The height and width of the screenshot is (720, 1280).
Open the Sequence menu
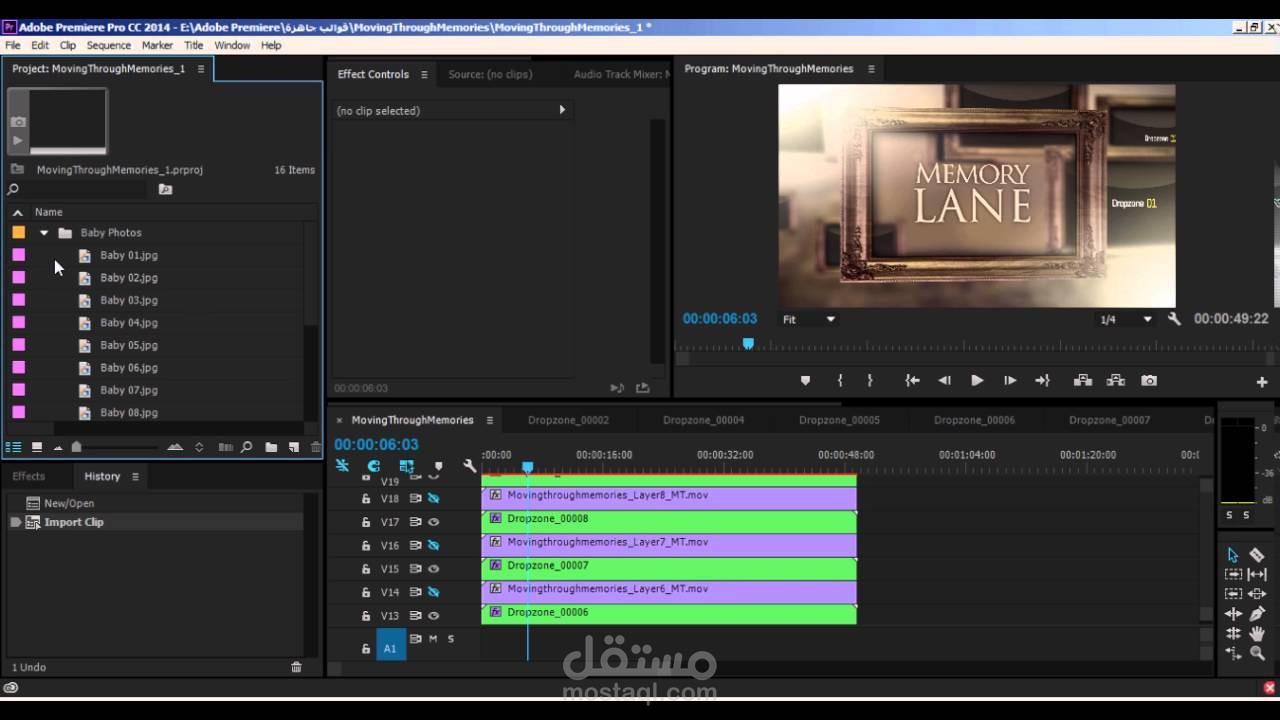[x=108, y=45]
